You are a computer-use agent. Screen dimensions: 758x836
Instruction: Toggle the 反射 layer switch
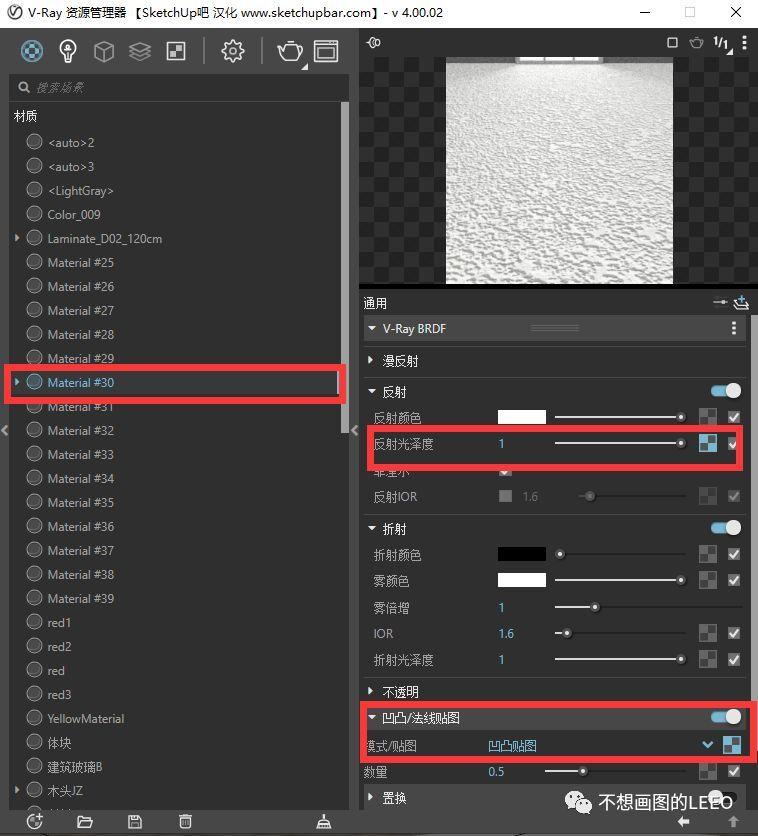[x=726, y=391]
